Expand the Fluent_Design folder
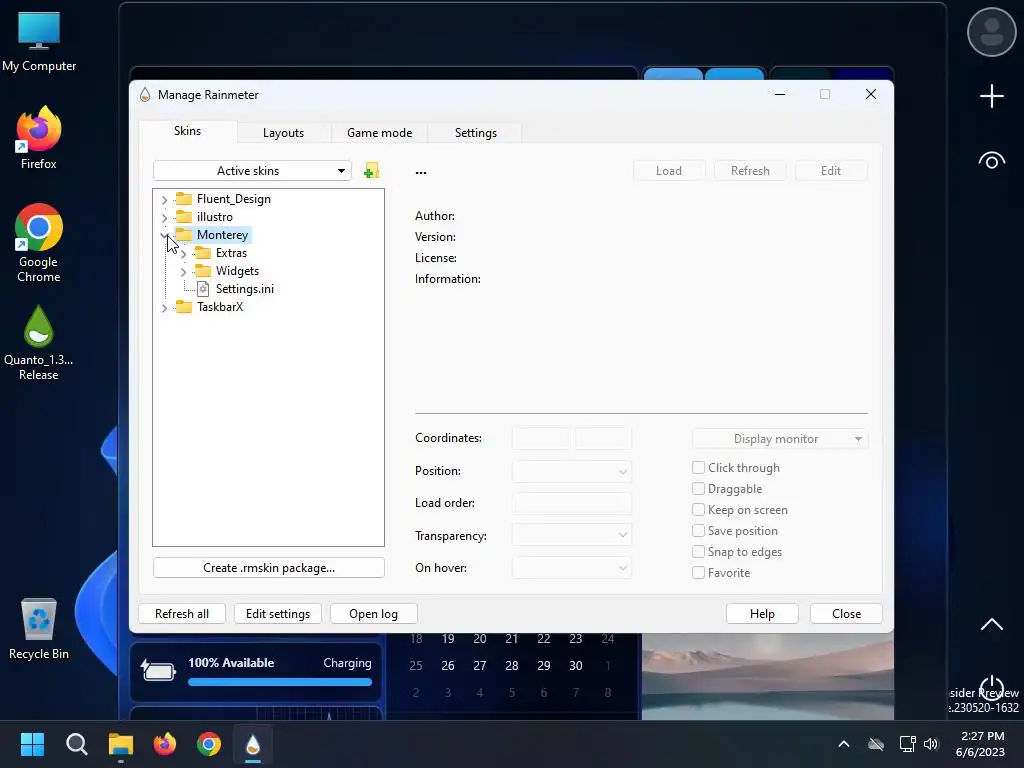Image resolution: width=1024 pixels, height=768 pixels. pos(165,199)
